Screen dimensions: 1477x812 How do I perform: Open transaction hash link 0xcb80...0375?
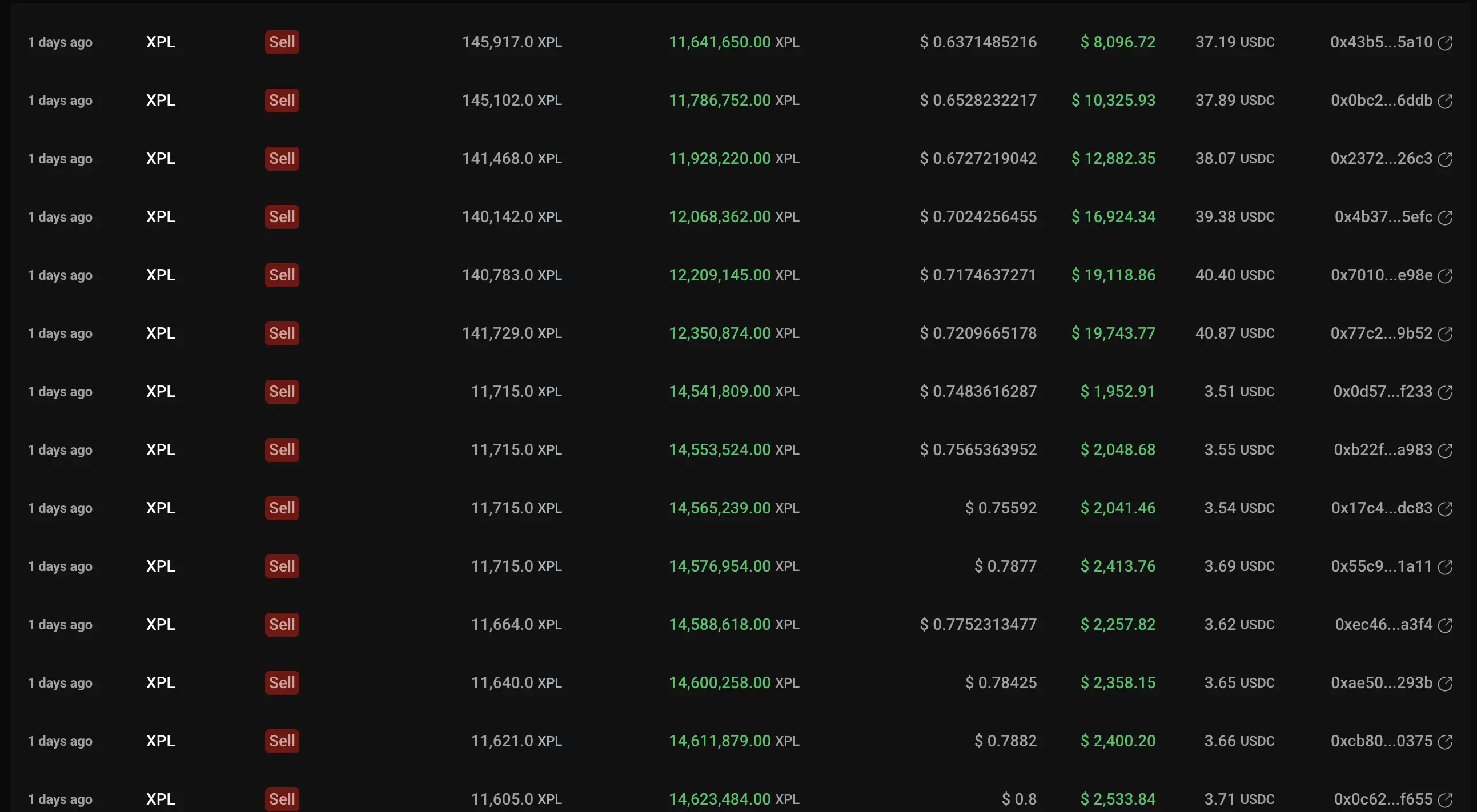click(1380, 741)
